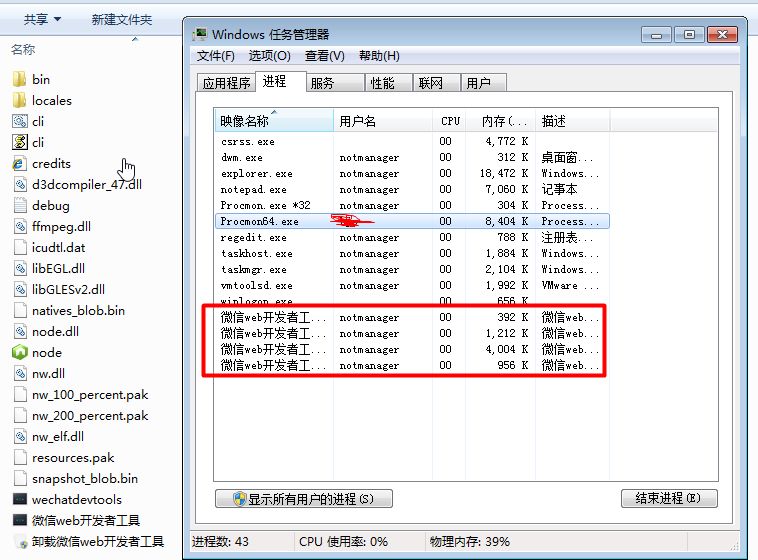Click the 结束进程 button
The height and width of the screenshot is (560, 758).
click(669, 499)
